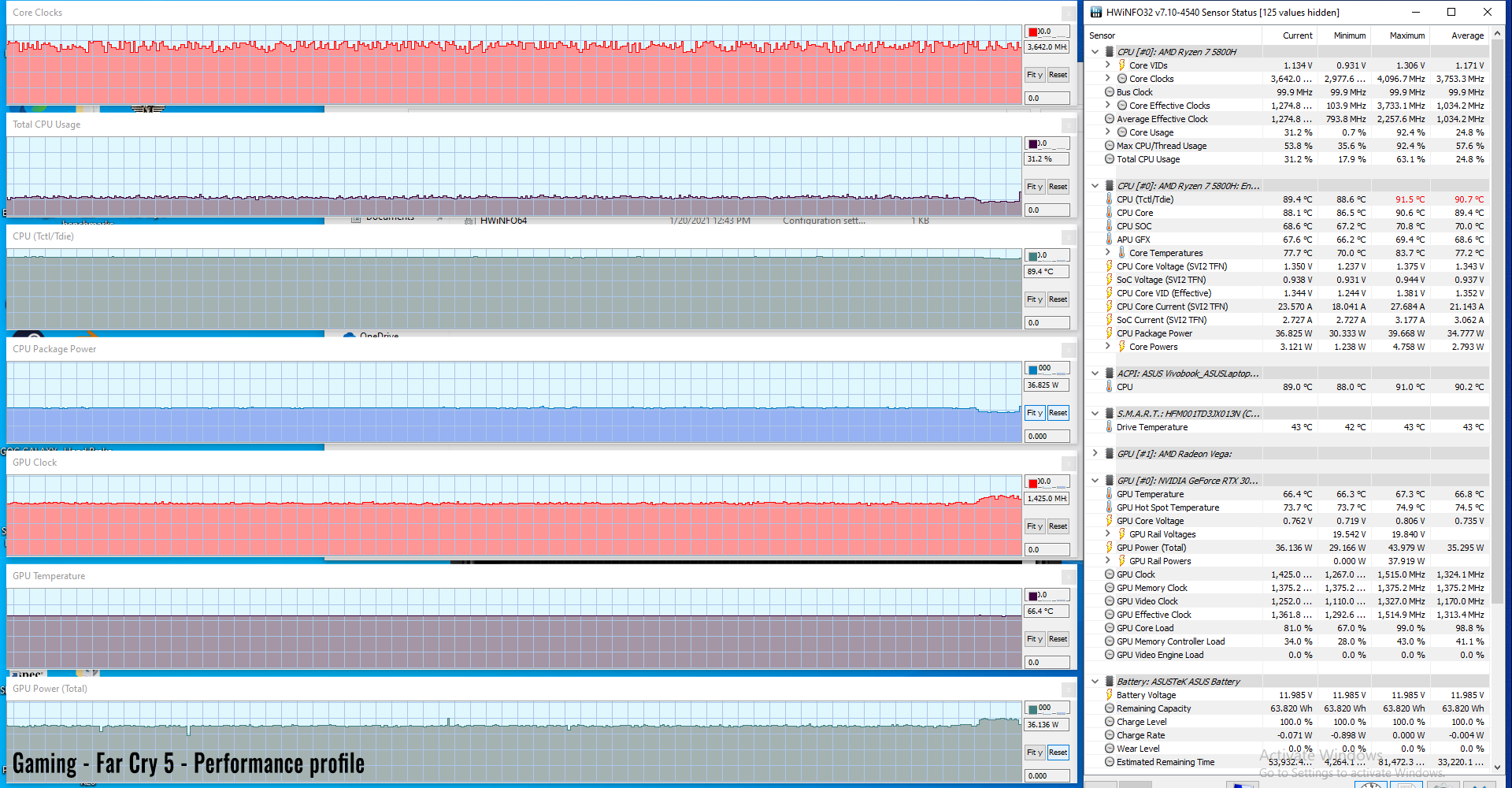This screenshot has height=788, width=1512.
Task: Click the CPU Tctl/Tdie thermometer icon
Action: [x=1109, y=199]
